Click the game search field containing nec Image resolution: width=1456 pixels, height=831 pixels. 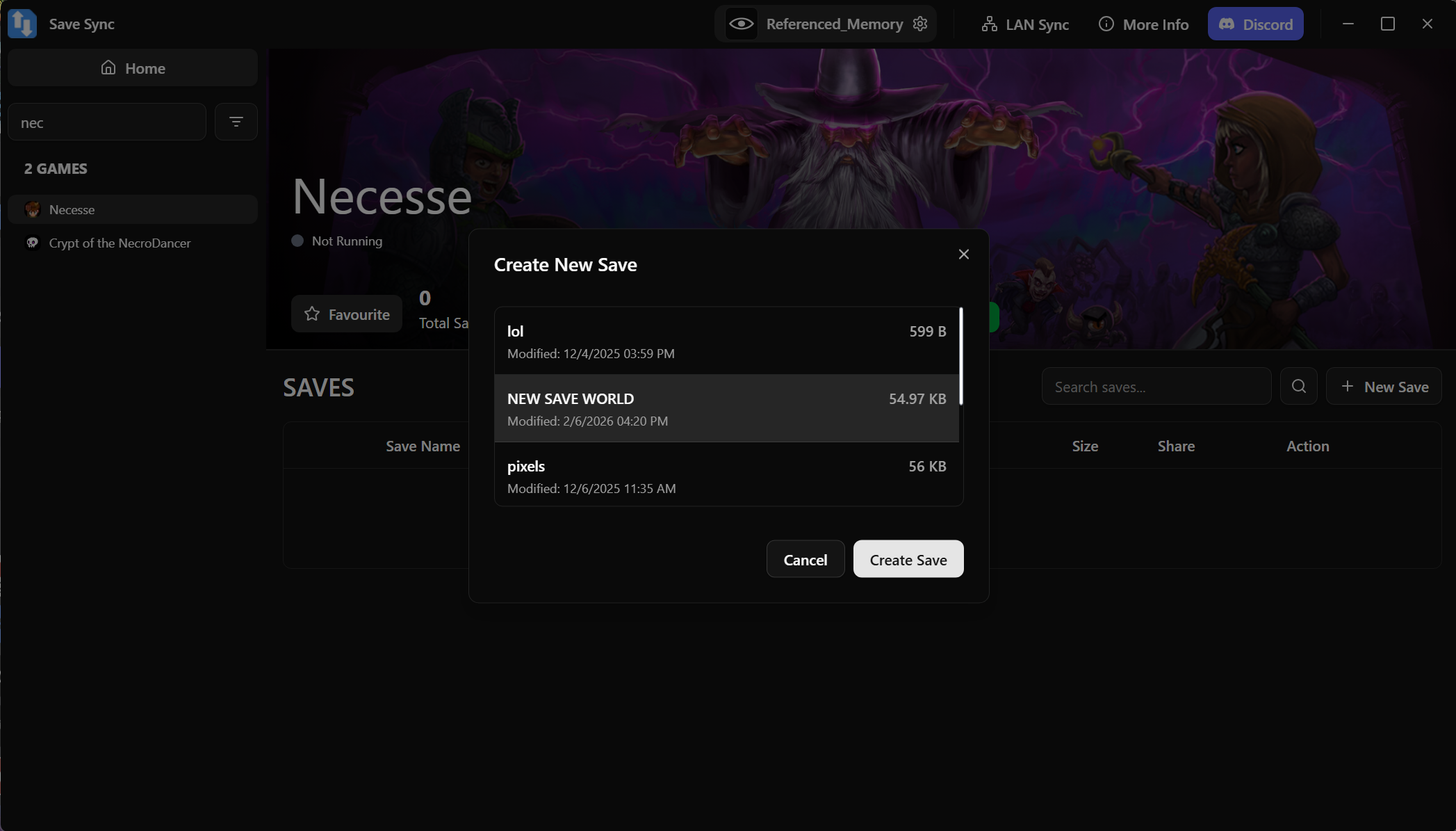click(107, 122)
